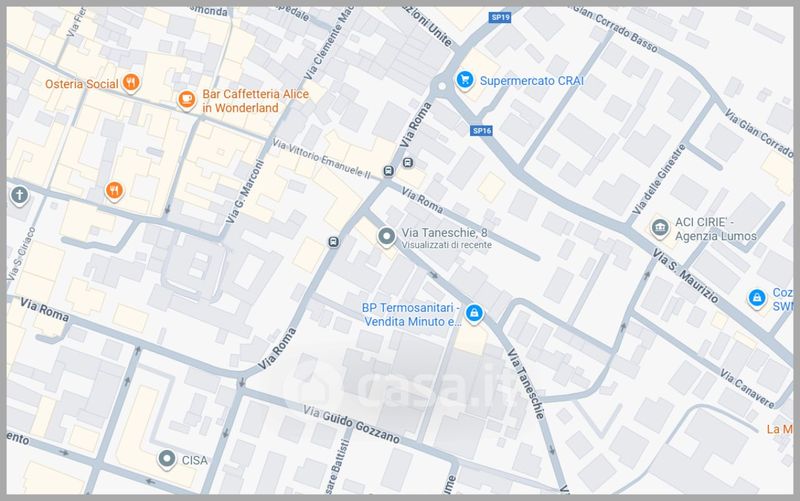Click the Via Guido Gozzano street label
Viewport: 800px width, 501px height.
pyautogui.click(x=351, y=424)
